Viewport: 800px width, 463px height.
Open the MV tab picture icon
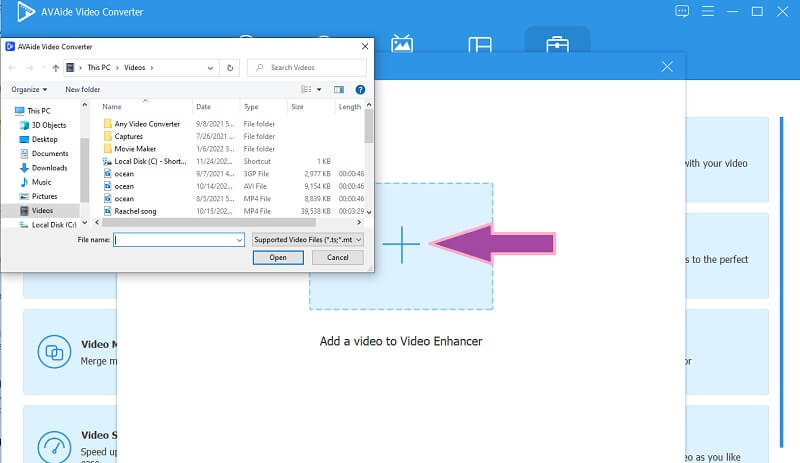[x=402, y=44]
